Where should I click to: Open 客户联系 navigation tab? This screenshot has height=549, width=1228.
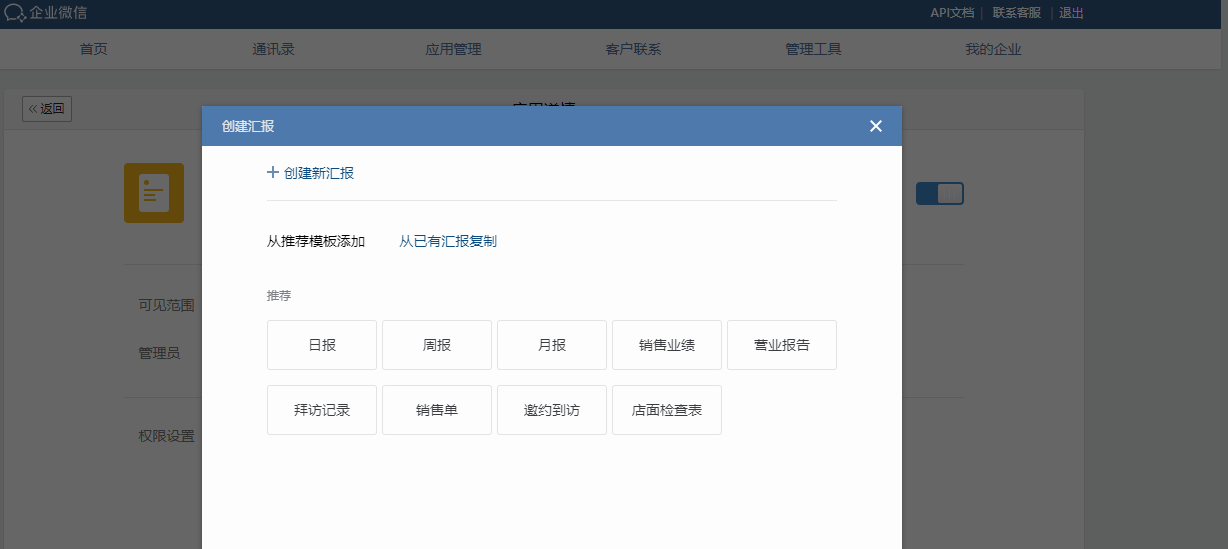633,49
